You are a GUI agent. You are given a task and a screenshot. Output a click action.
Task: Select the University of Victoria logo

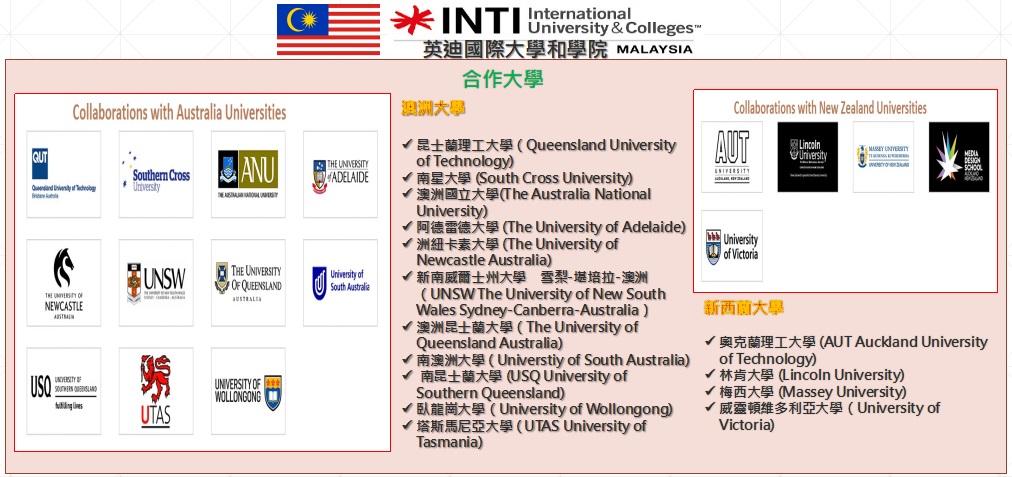pyautogui.click(x=732, y=246)
